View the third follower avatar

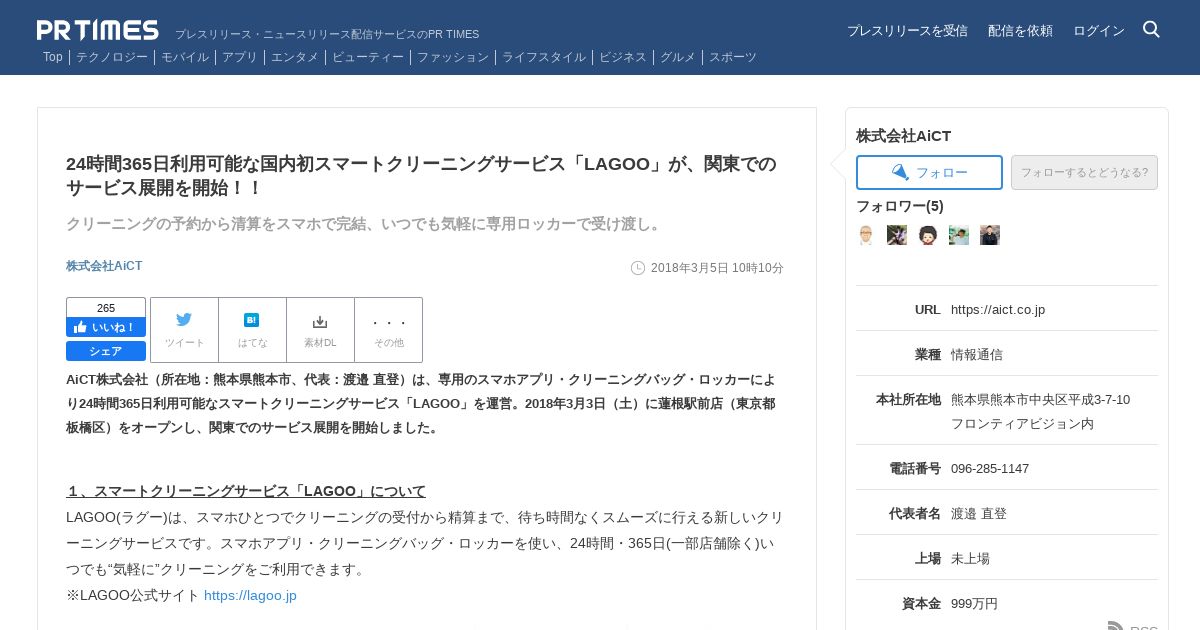pos(928,235)
